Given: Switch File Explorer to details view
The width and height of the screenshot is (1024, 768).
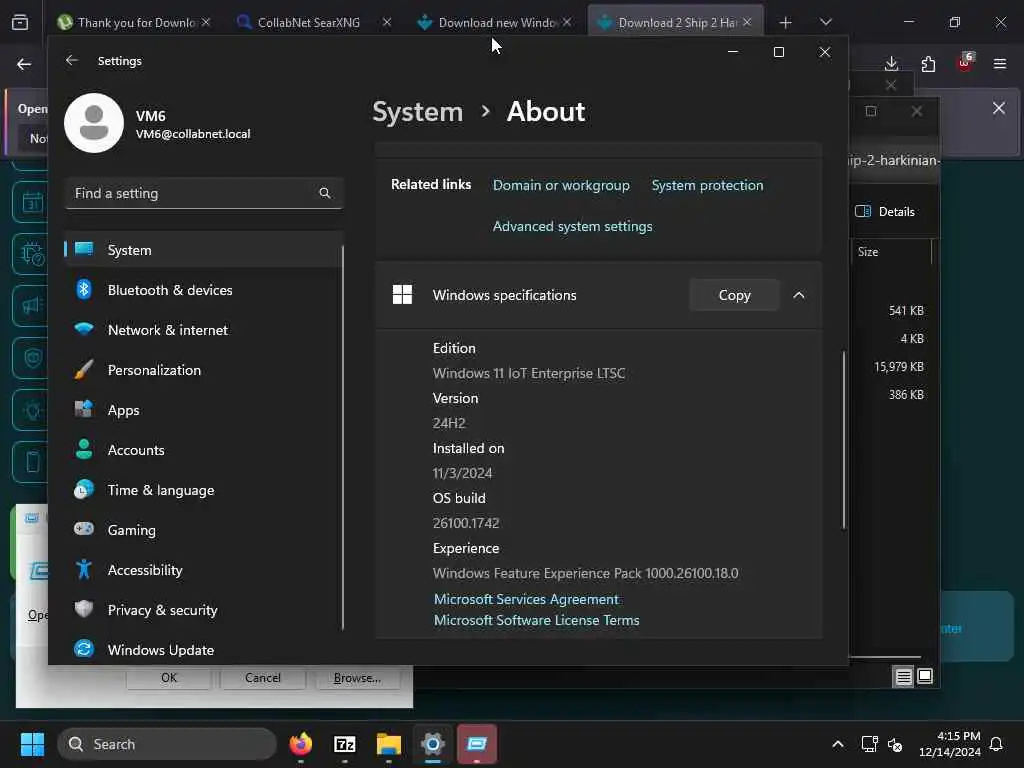Looking at the screenshot, I should coord(903,676).
